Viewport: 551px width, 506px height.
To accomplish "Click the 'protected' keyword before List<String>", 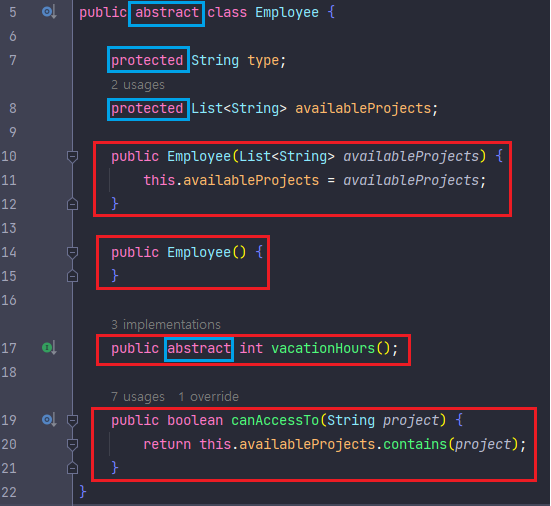I will pyautogui.click(x=147, y=109).
